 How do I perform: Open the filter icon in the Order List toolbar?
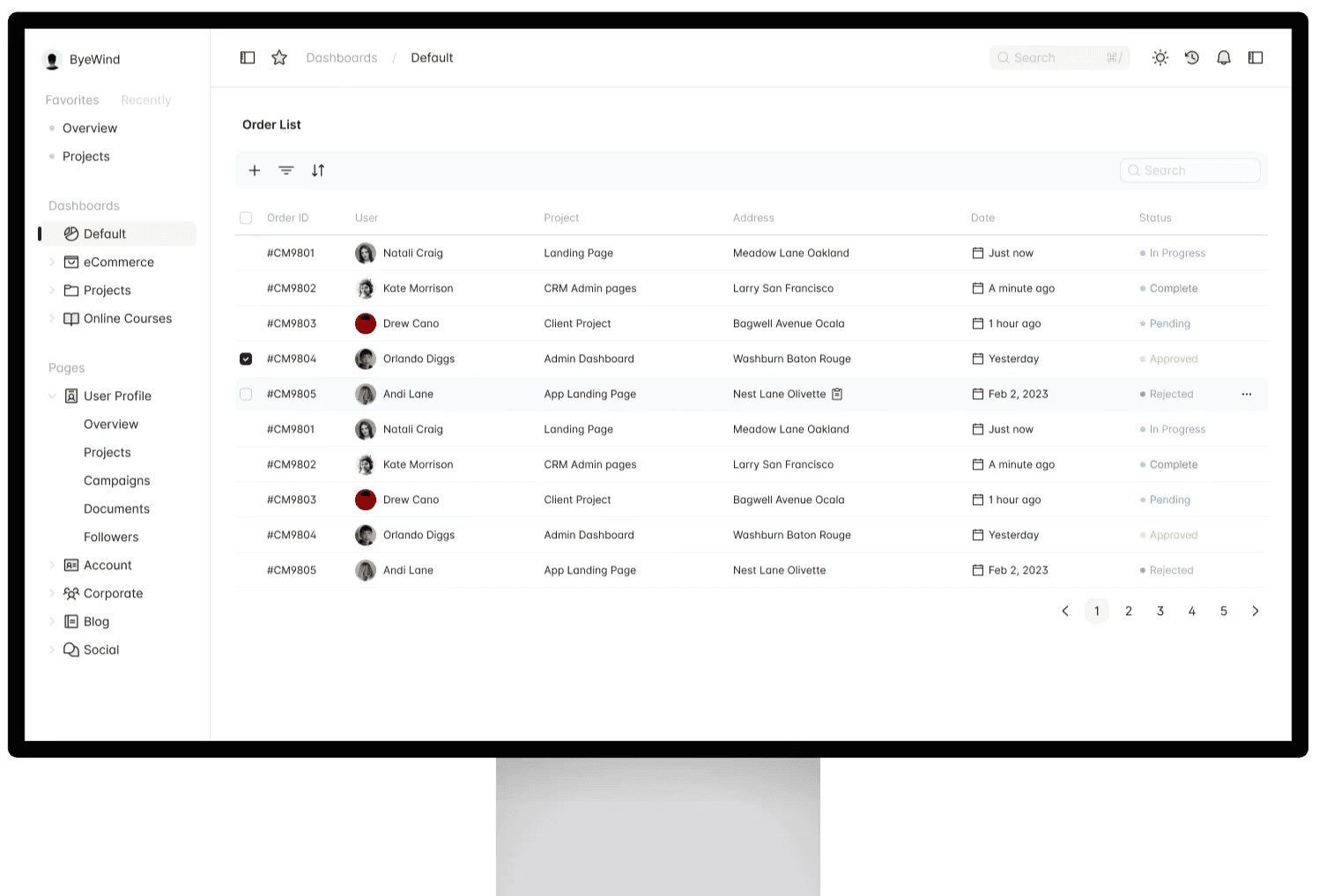pyautogui.click(x=286, y=170)
